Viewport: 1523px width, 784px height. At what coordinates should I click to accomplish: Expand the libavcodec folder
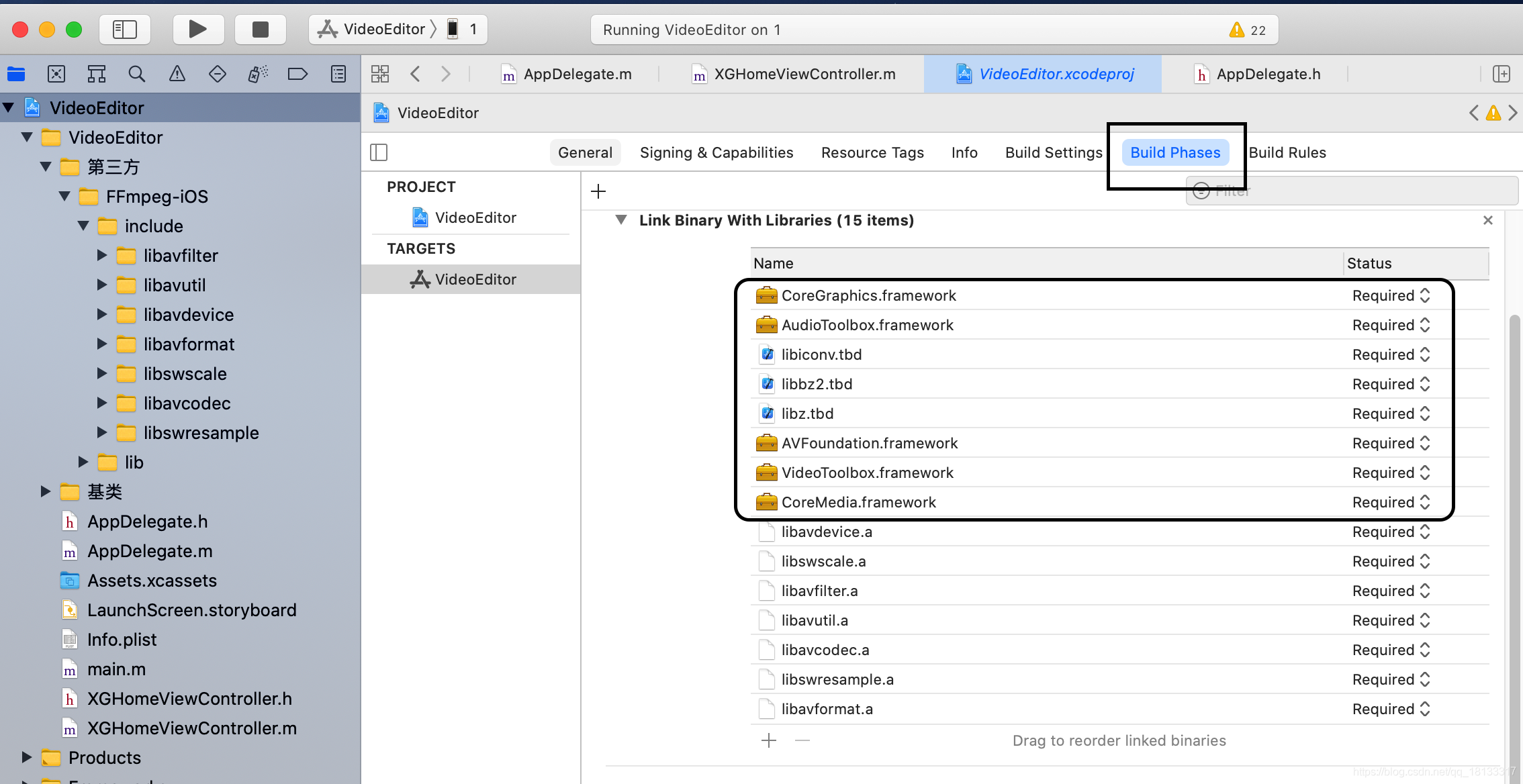point(102,403)
